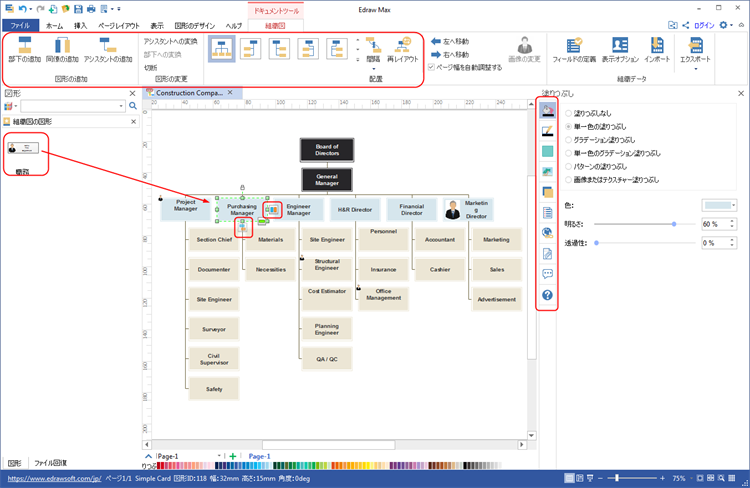Click the 階層 hierarchy spacing icon
The height and width of the screenshot is (488, 750).
coord(373,46)
